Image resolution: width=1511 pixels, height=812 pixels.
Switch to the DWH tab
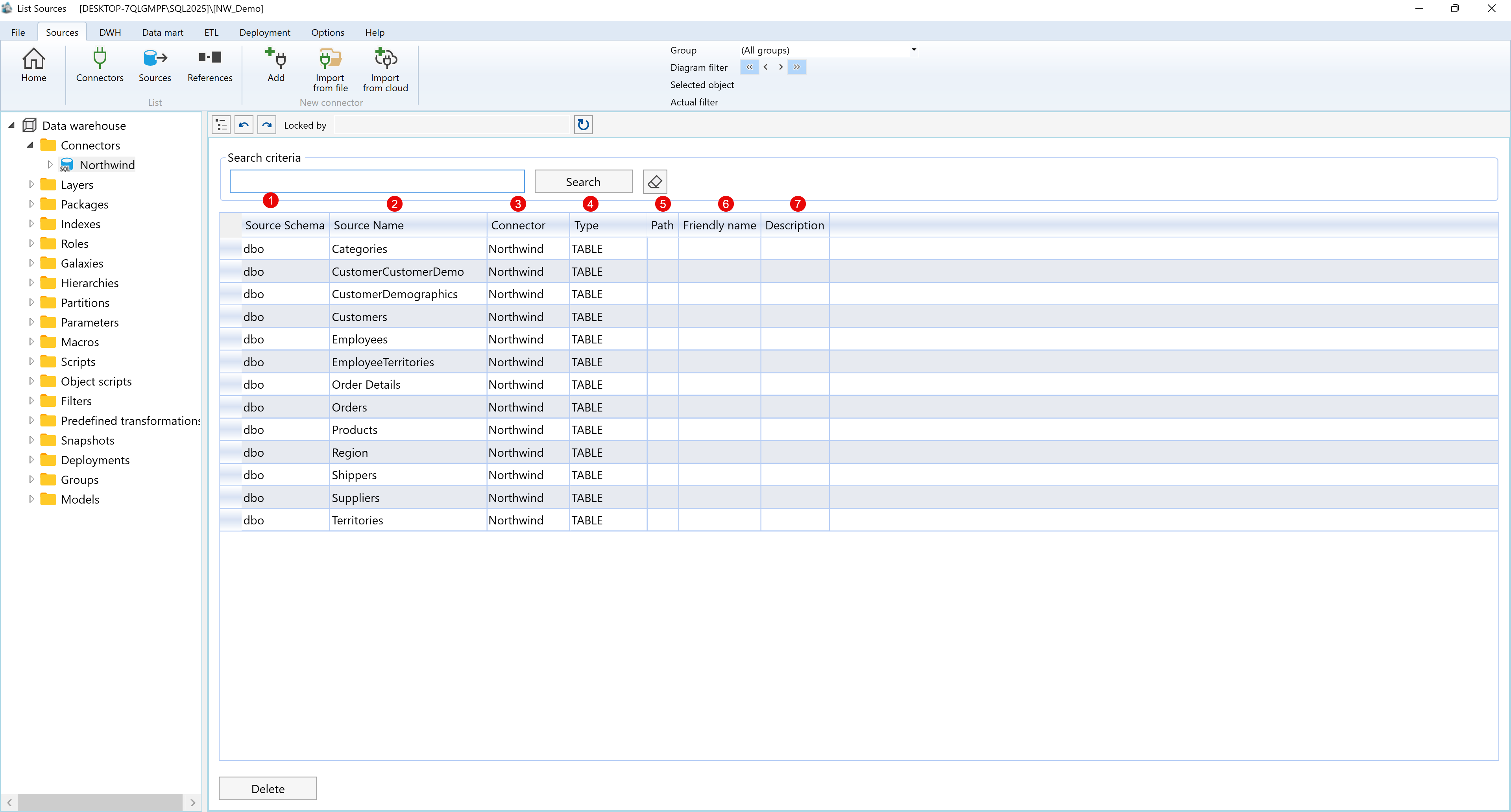[110, 32]
